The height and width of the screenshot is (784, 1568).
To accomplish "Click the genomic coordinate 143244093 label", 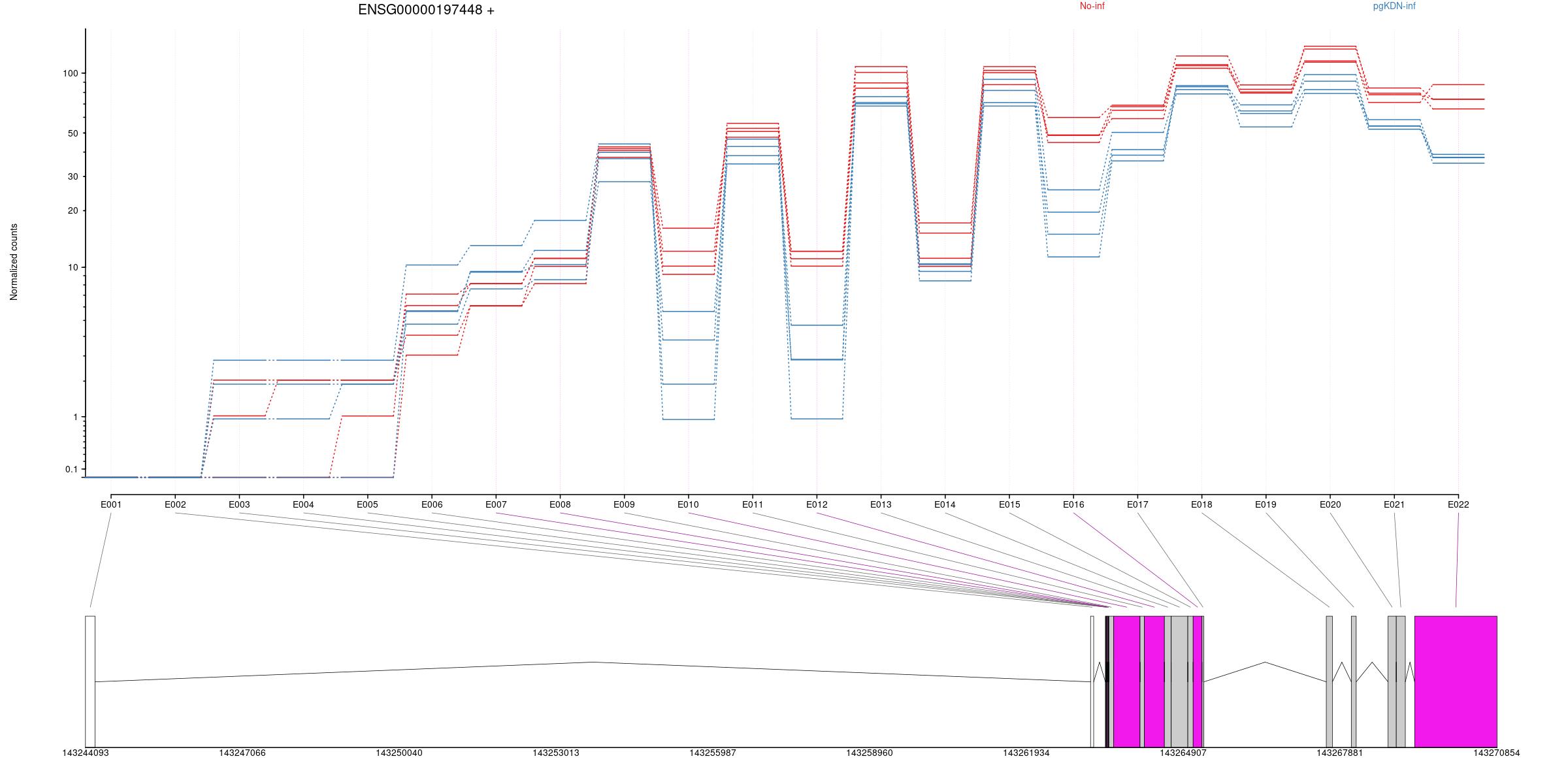I will [x=86, y=753].
